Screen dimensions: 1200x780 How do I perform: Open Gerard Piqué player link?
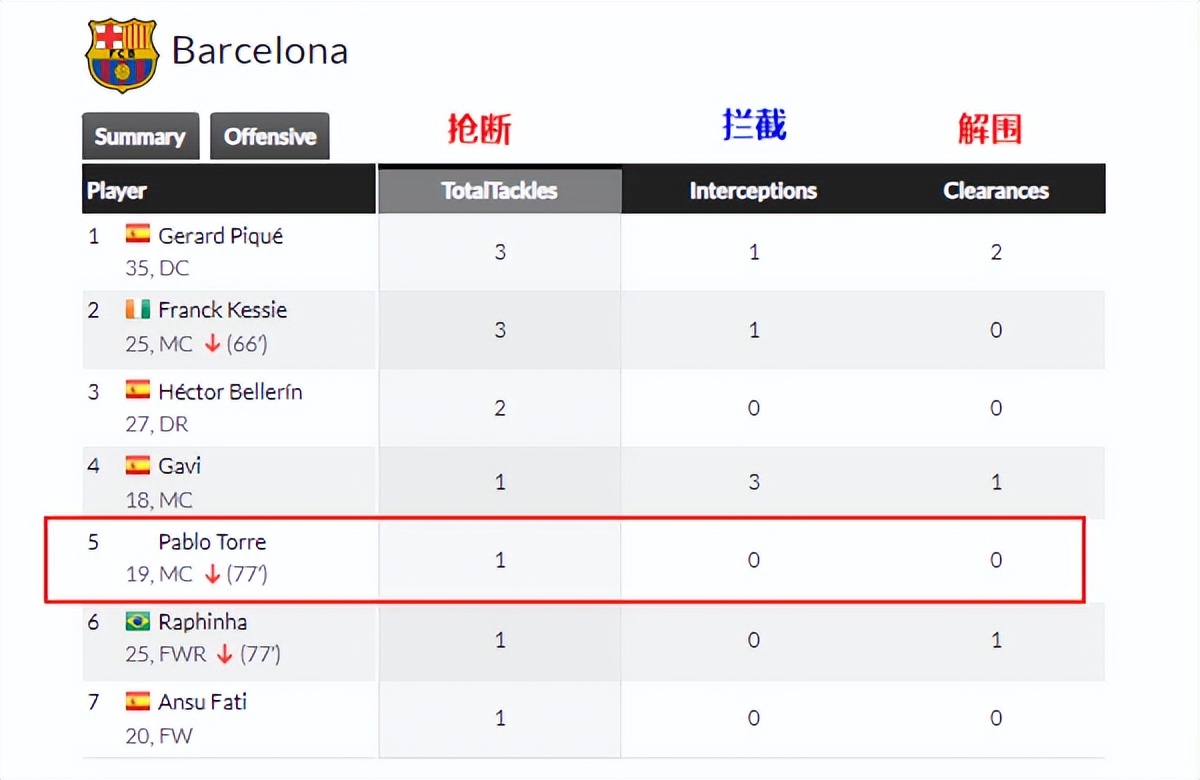(220, 236)
